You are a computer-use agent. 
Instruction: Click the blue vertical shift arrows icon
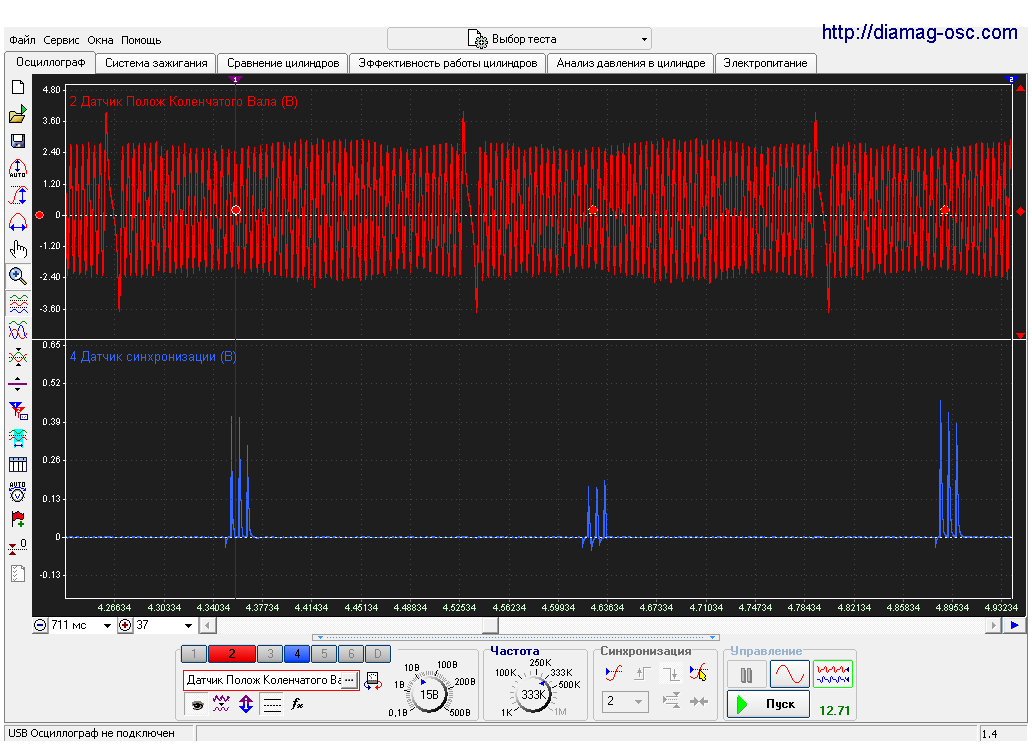[x=245, y=704]
